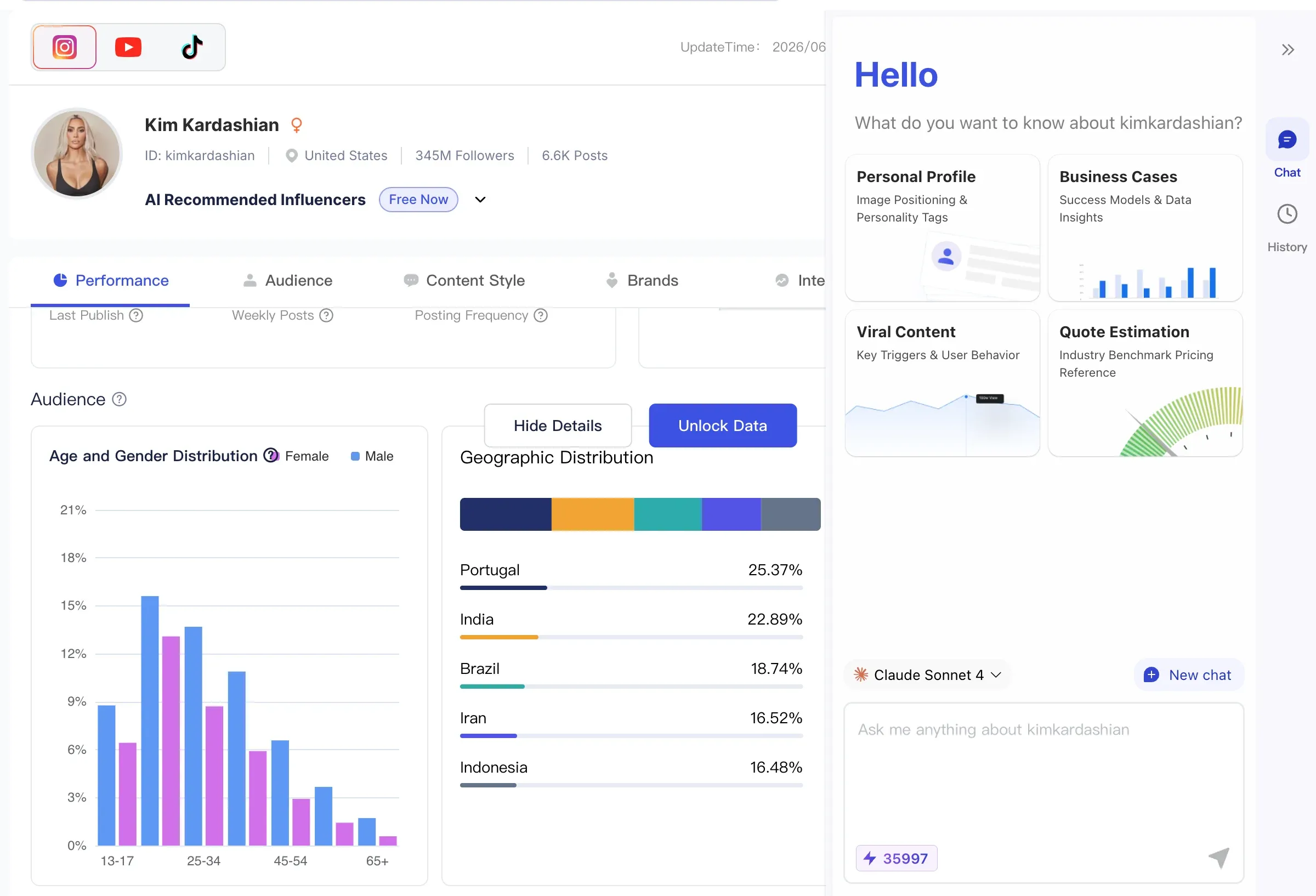Viewport: 1316px width, 896px height.
Task: Click the Brands tab icon
Action: pos(611,280)
